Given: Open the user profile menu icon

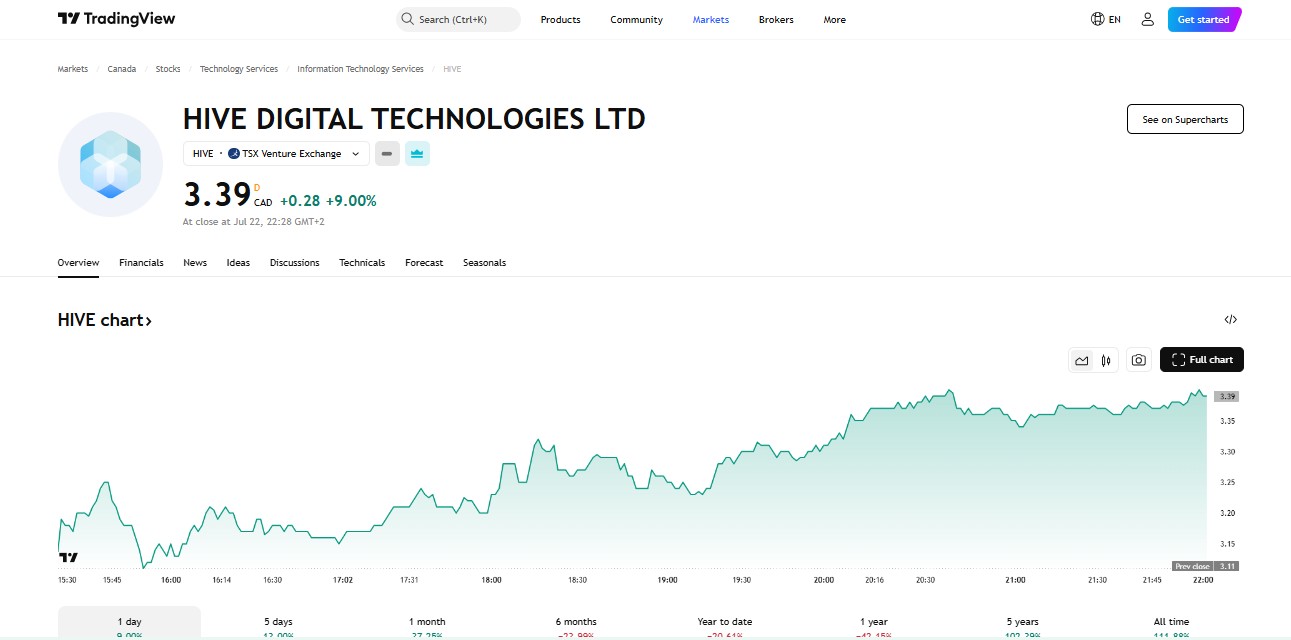Looking at the screenshot, I should [1147, 19].
